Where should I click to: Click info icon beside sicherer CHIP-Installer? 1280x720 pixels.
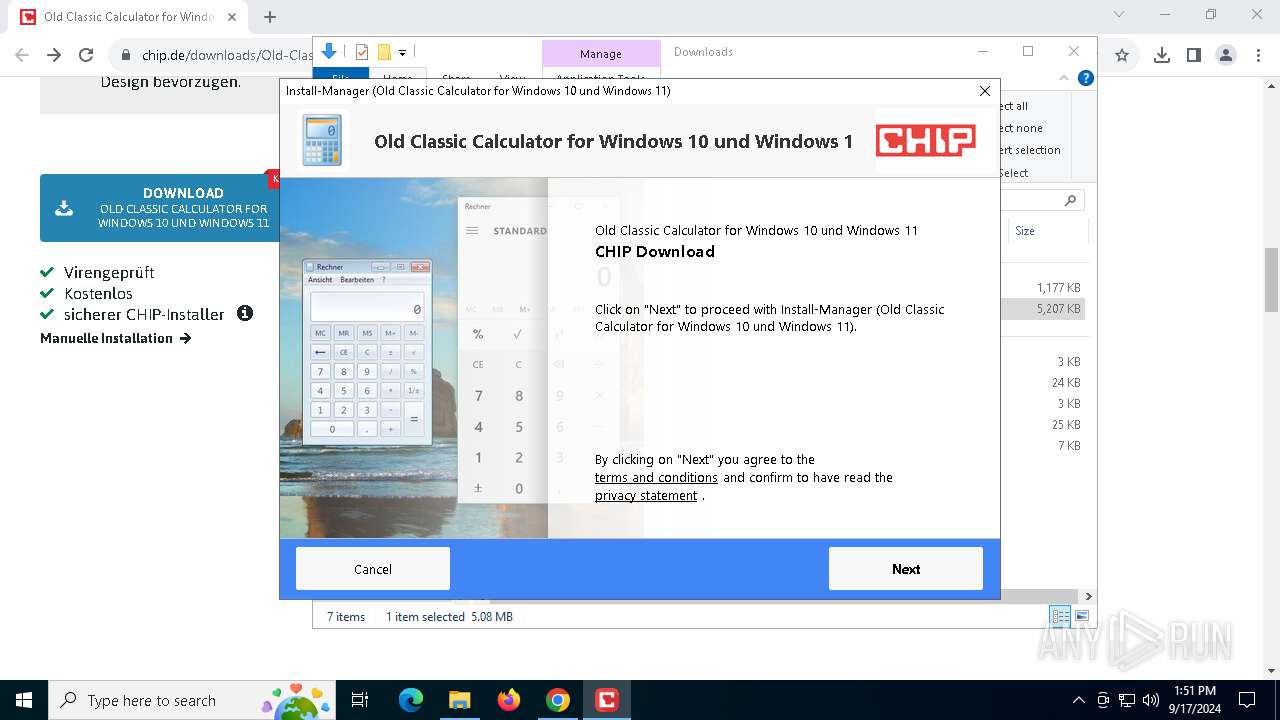tap(245, 313)
